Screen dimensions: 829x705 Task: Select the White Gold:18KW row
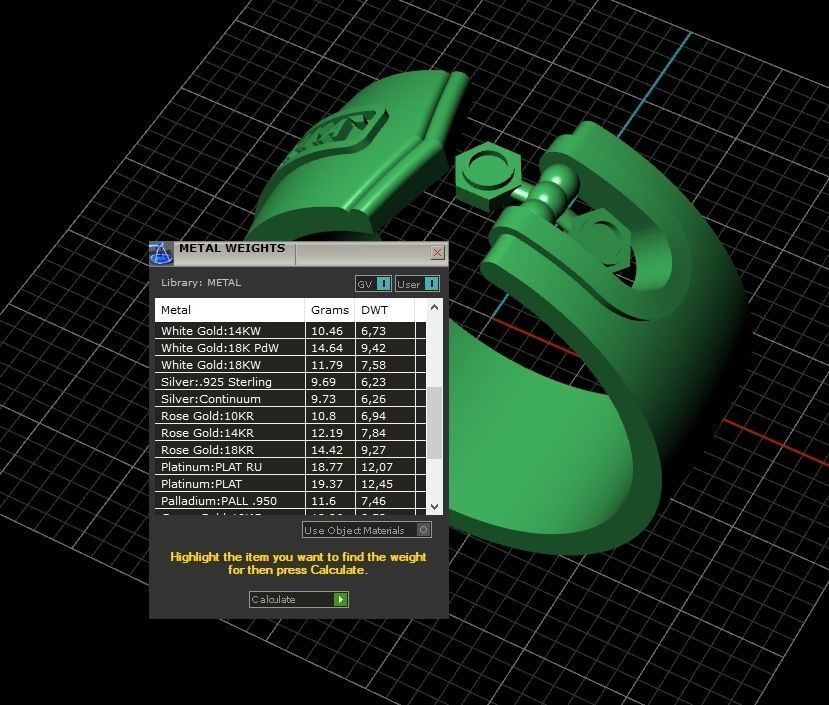click(x=290, y=365)
